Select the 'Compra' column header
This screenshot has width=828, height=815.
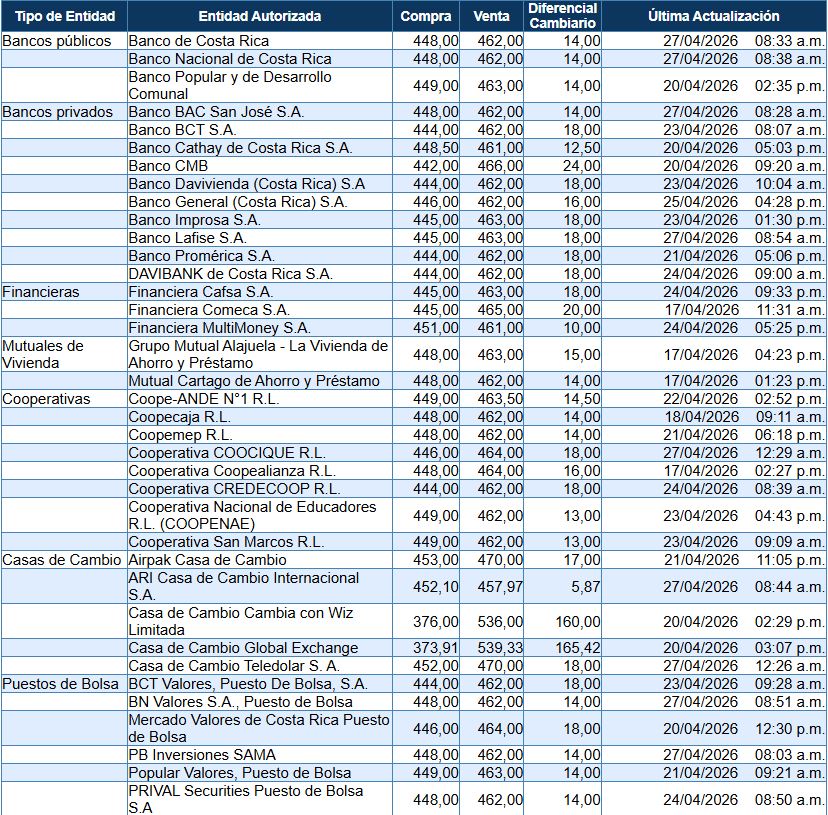coord(426,16)
